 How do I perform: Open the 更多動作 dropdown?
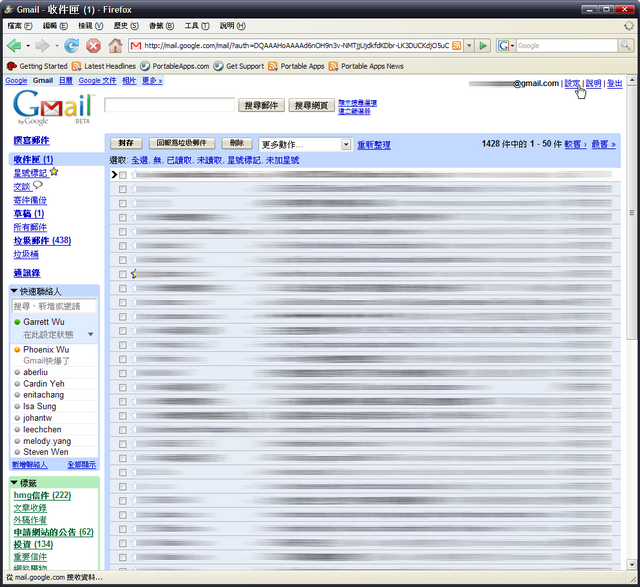pos(305,145)
